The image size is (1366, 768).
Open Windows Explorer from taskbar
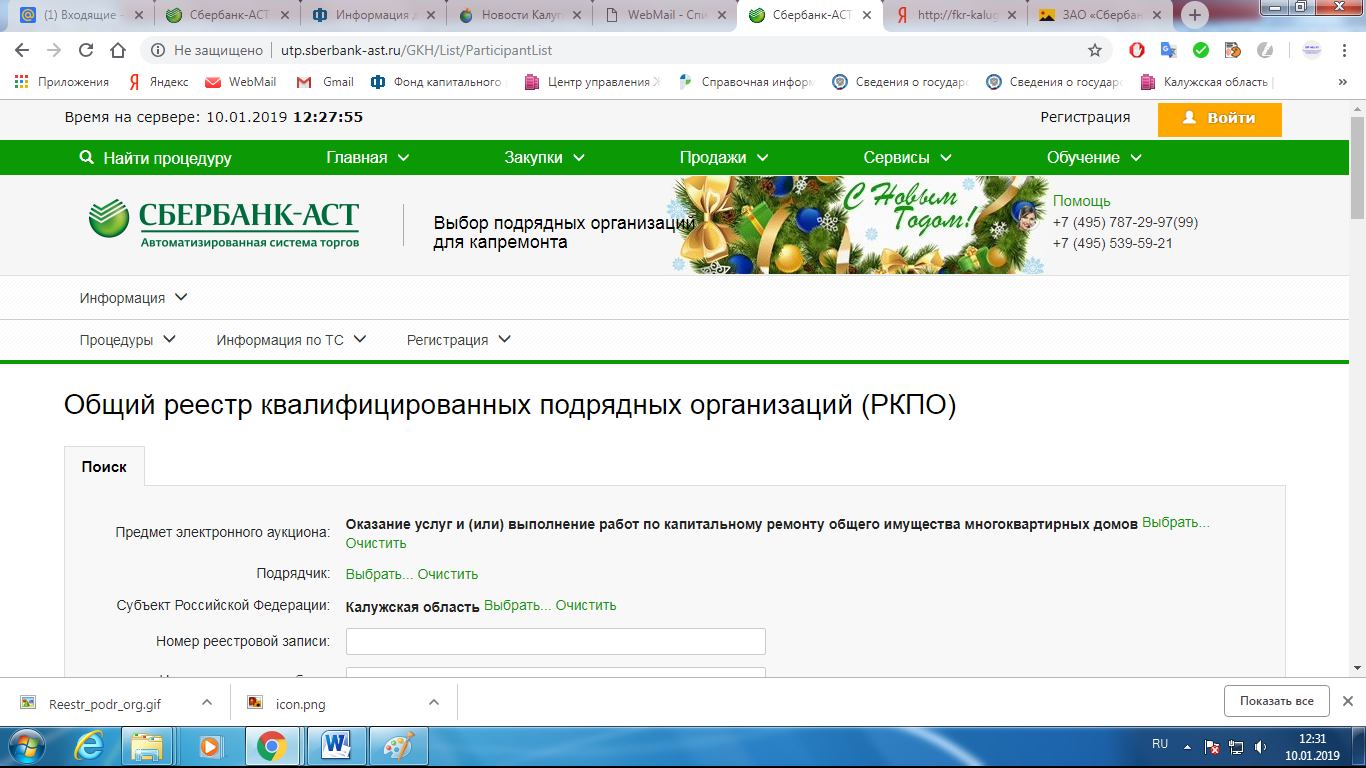(147, 746)
